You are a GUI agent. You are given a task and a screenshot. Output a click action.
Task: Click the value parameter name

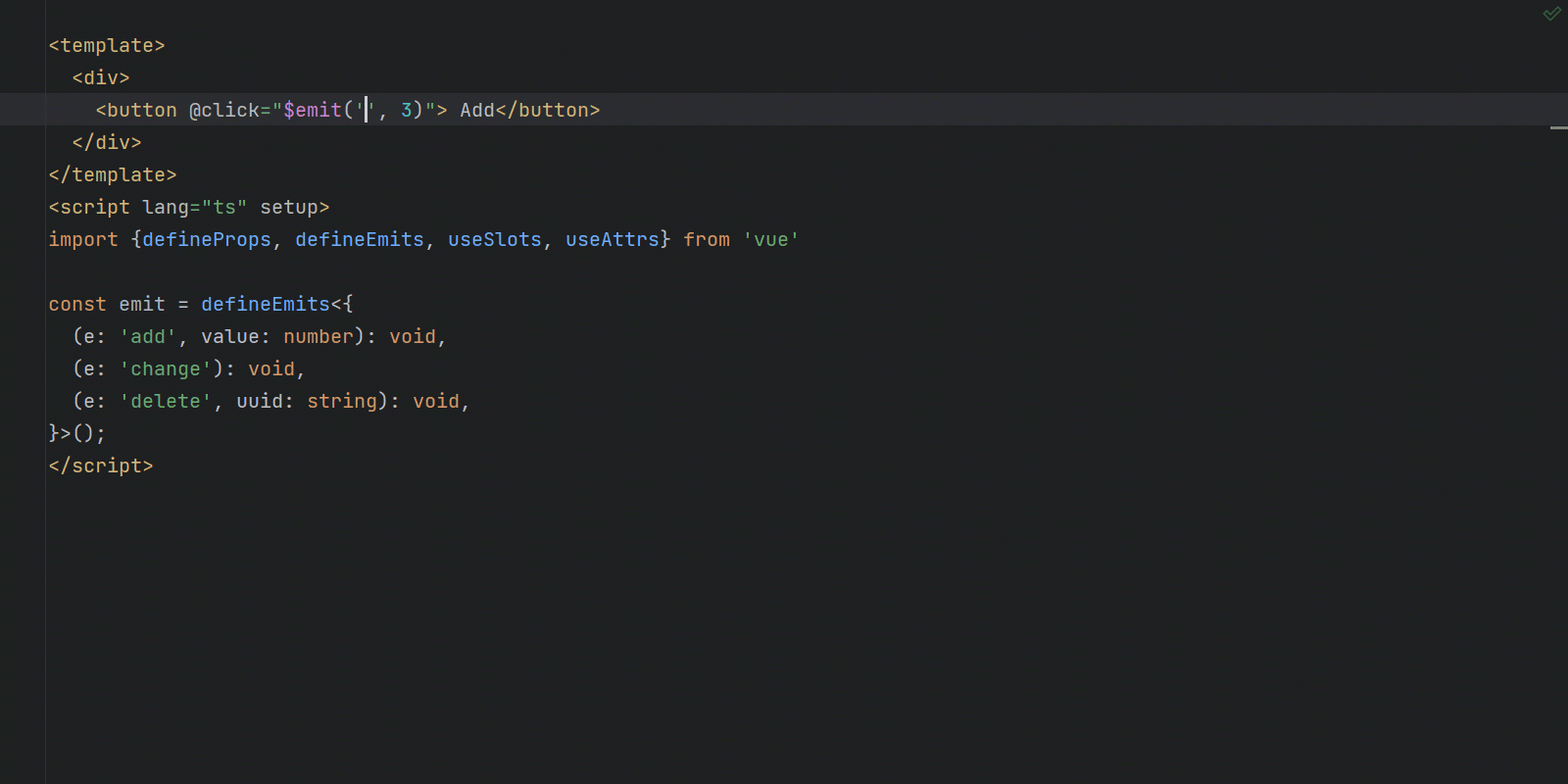tap(230, 336)
